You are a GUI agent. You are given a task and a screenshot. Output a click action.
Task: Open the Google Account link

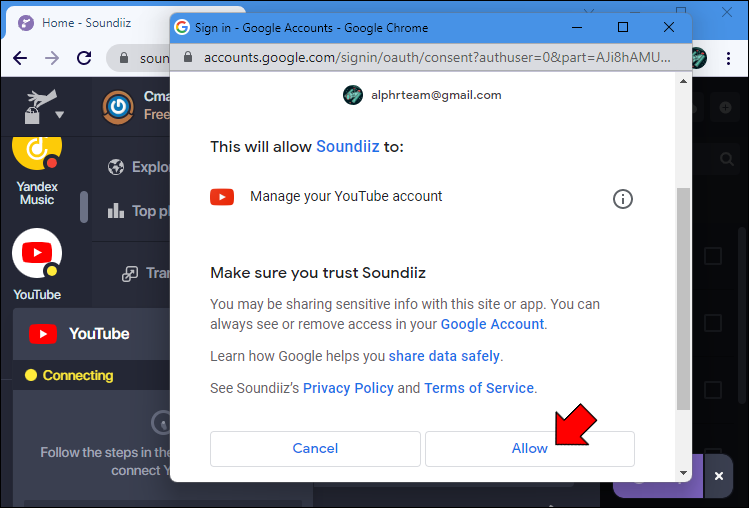tap(492, 324)
